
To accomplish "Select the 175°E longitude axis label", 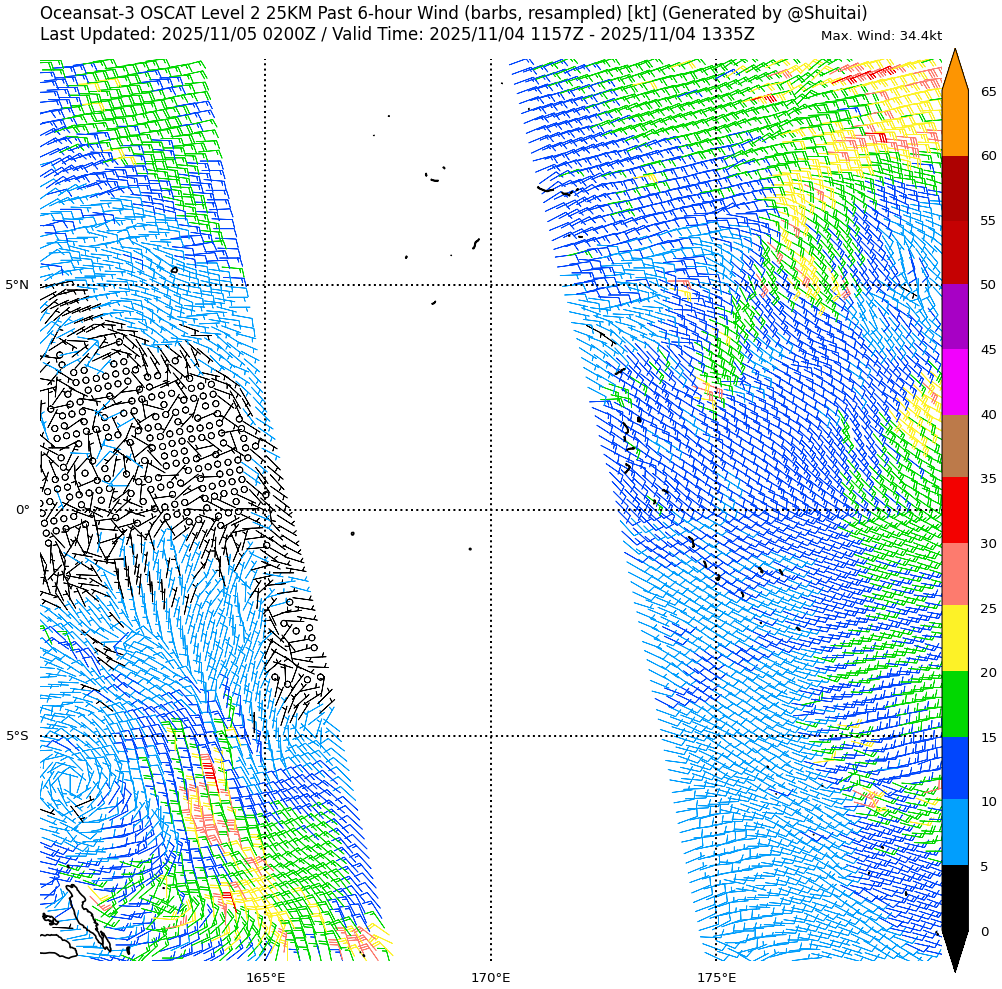I will pos(716,977).
